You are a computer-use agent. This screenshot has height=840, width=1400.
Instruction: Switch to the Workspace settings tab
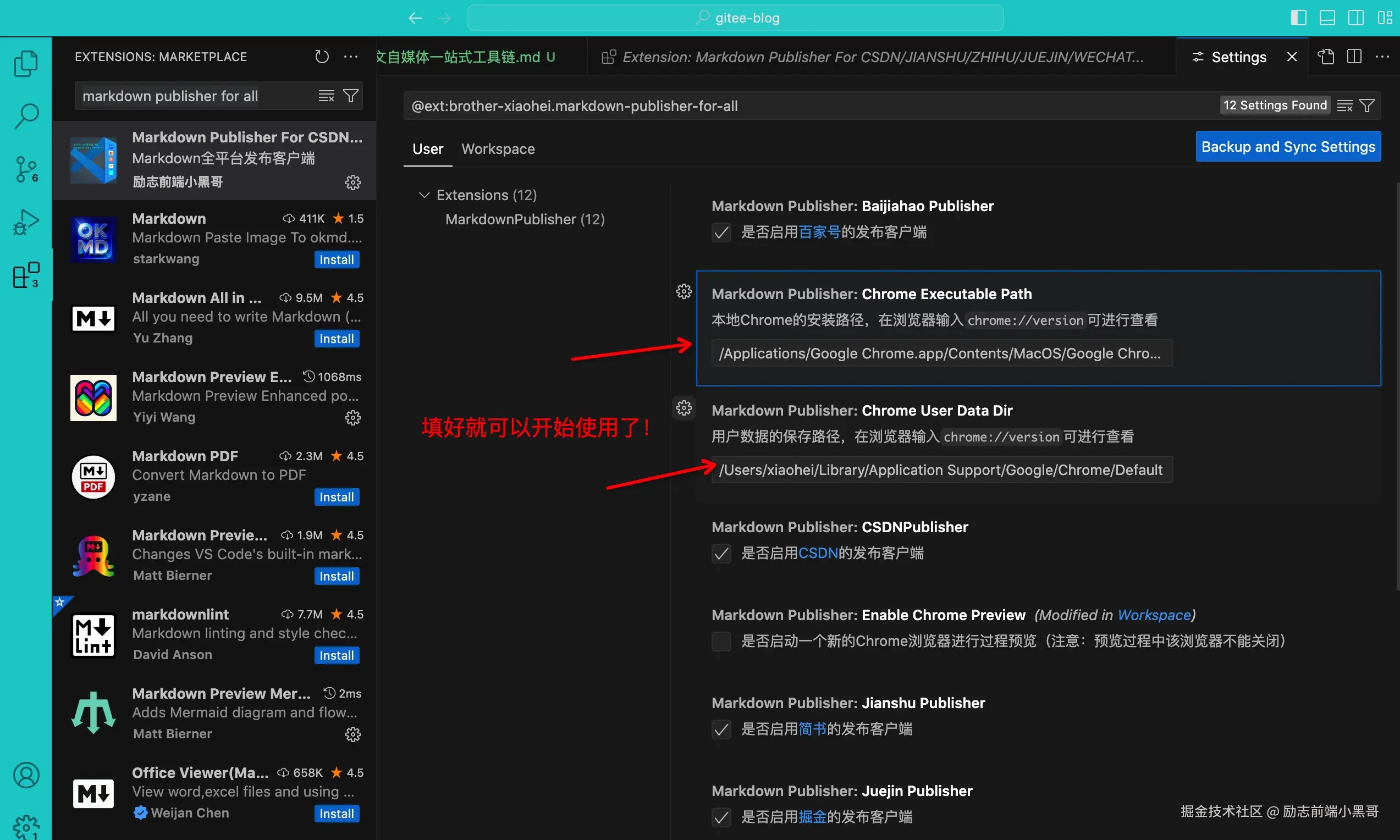(498, 149)
